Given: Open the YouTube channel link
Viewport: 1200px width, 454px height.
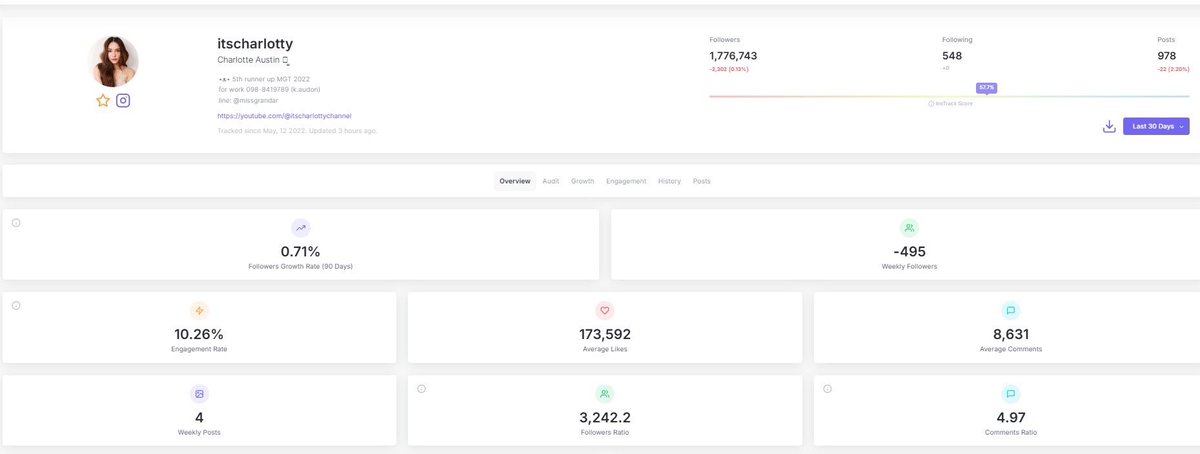Looking at the screenshot, I should click(x=285, y=116).
